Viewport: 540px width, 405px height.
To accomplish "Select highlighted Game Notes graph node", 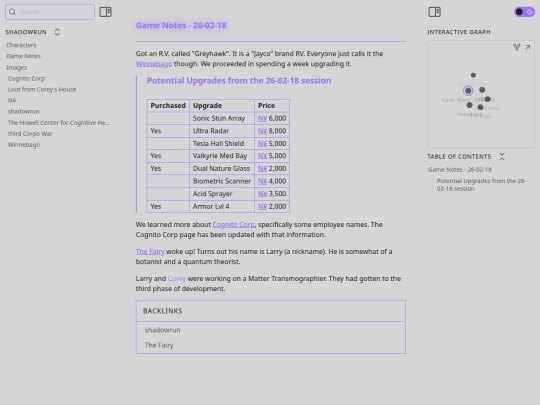I will click(468, 91).
